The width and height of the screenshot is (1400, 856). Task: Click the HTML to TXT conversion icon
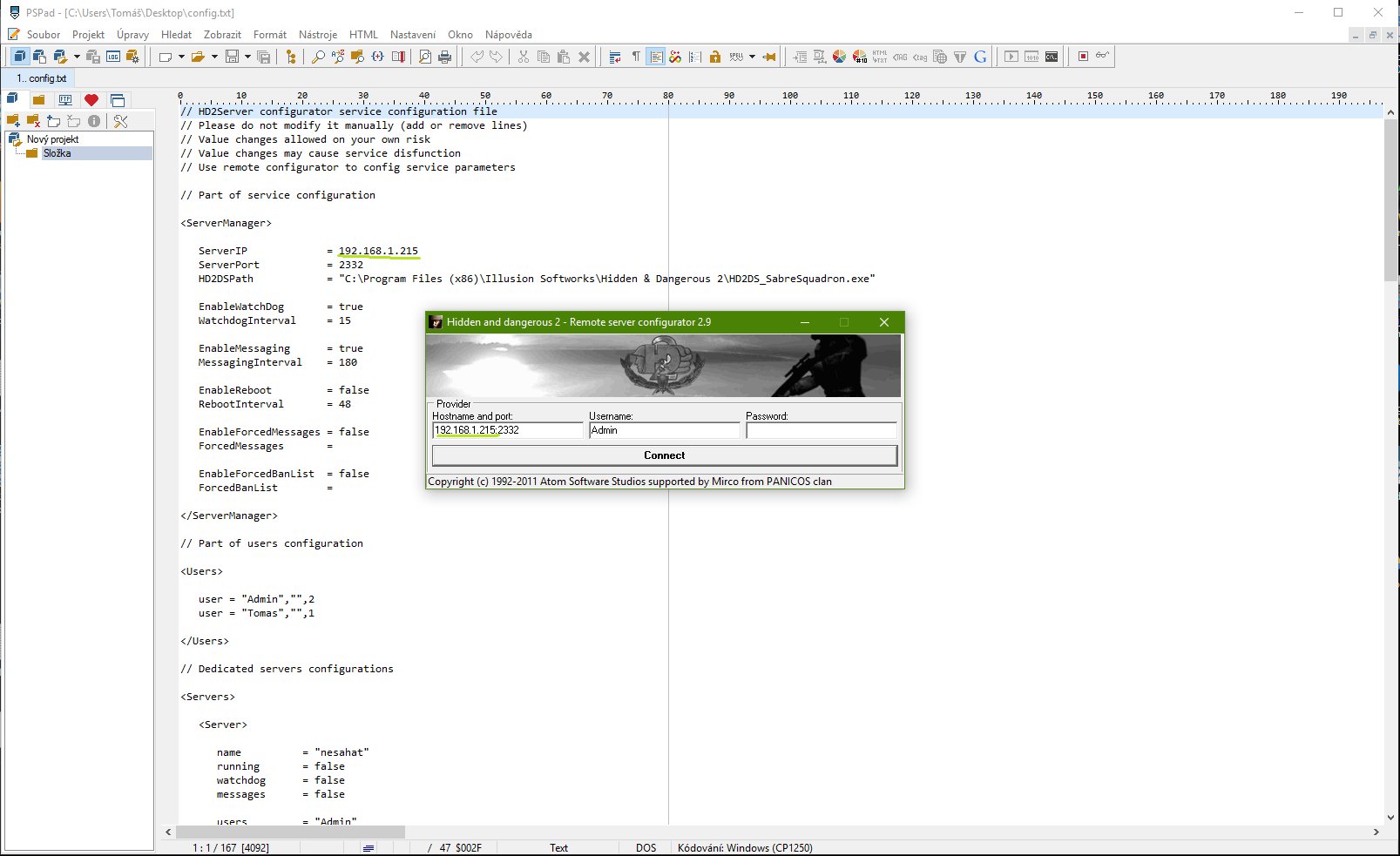pyautogui.click(x=880, y=57)
